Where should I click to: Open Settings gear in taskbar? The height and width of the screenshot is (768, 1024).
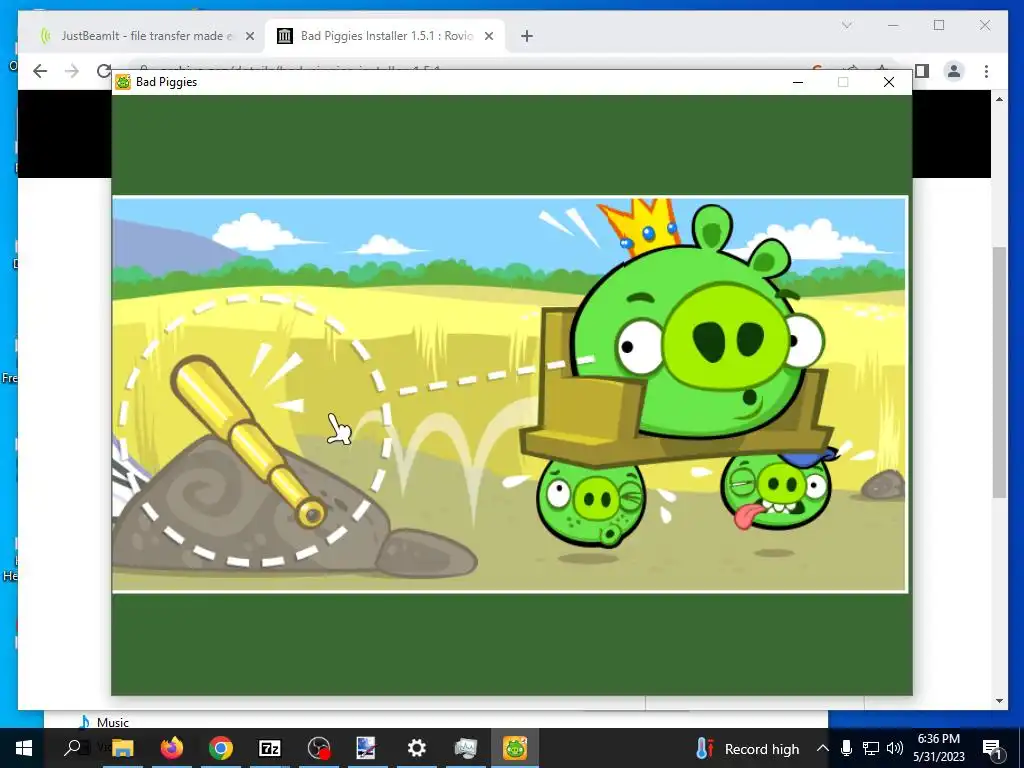[x=417, y=748]
